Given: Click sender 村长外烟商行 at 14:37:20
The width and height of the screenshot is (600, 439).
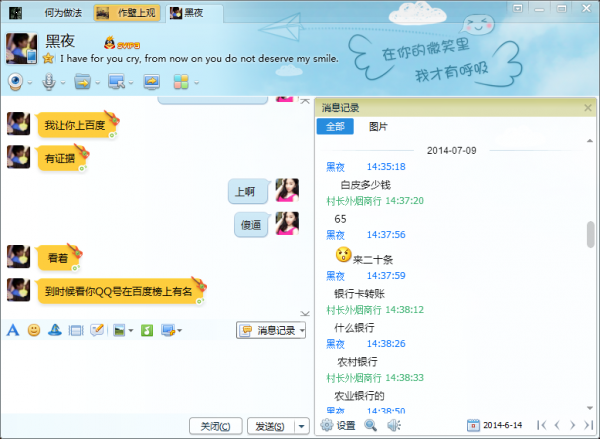Looking at the screenshot, I should pos(354,201).
